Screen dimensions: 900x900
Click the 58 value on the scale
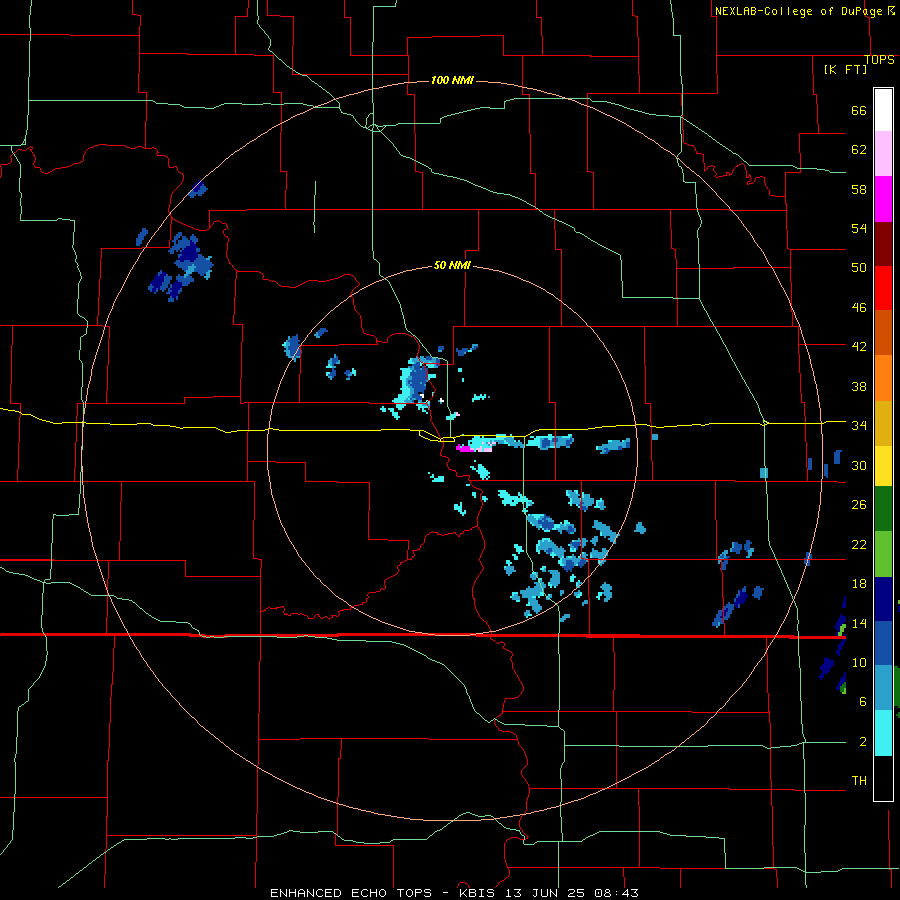[x=859, y=189]
